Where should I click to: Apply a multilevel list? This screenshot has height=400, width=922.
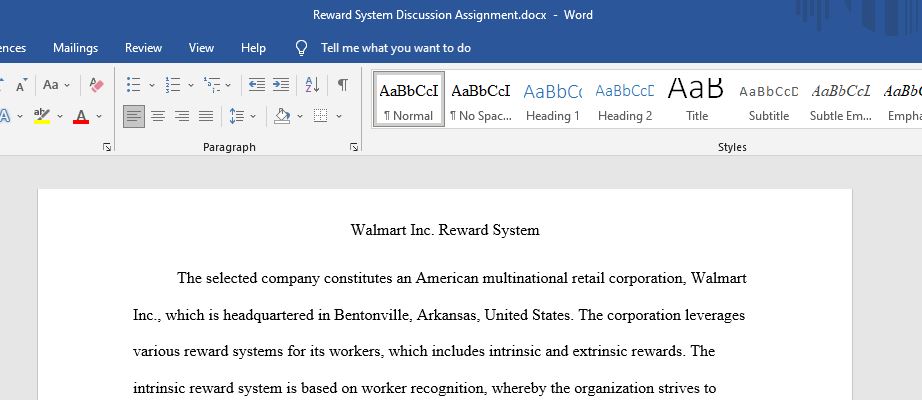(x=212, y=85)
